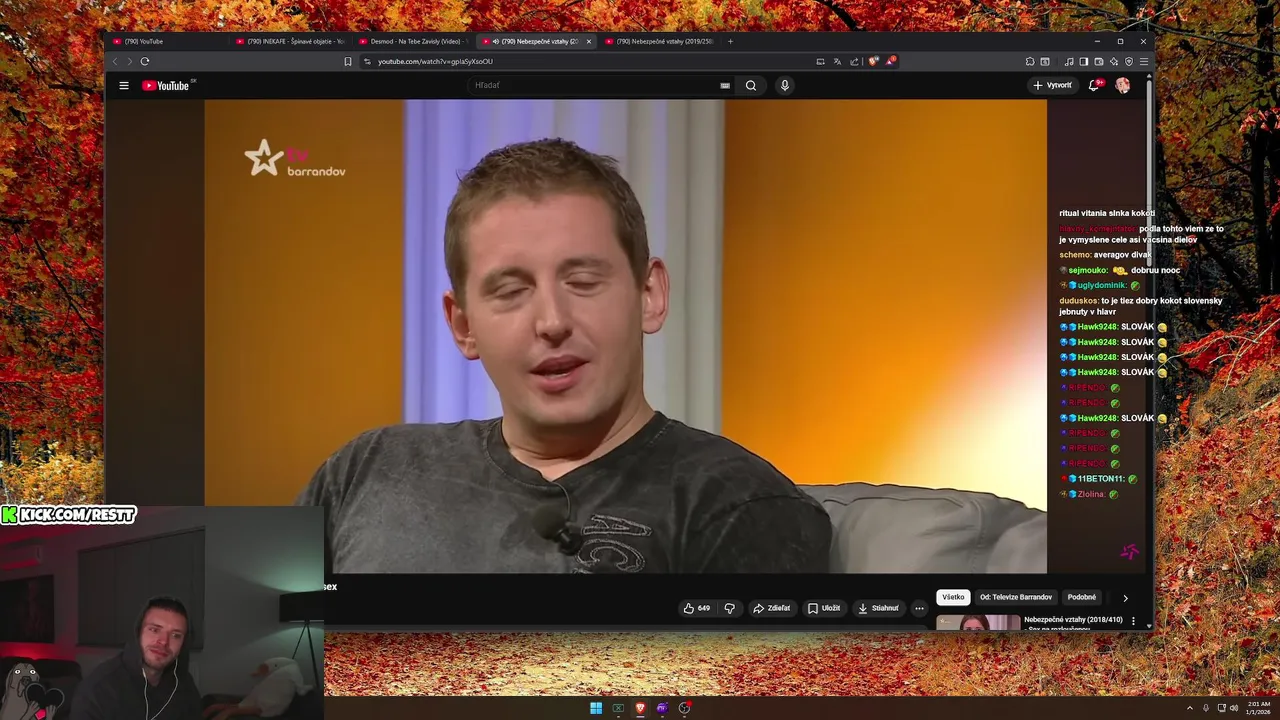The height and width of the screenshot is (720, 1280).
Task: Open the on-screen keyboard icon in search box
Action: [x=725, y=85]
